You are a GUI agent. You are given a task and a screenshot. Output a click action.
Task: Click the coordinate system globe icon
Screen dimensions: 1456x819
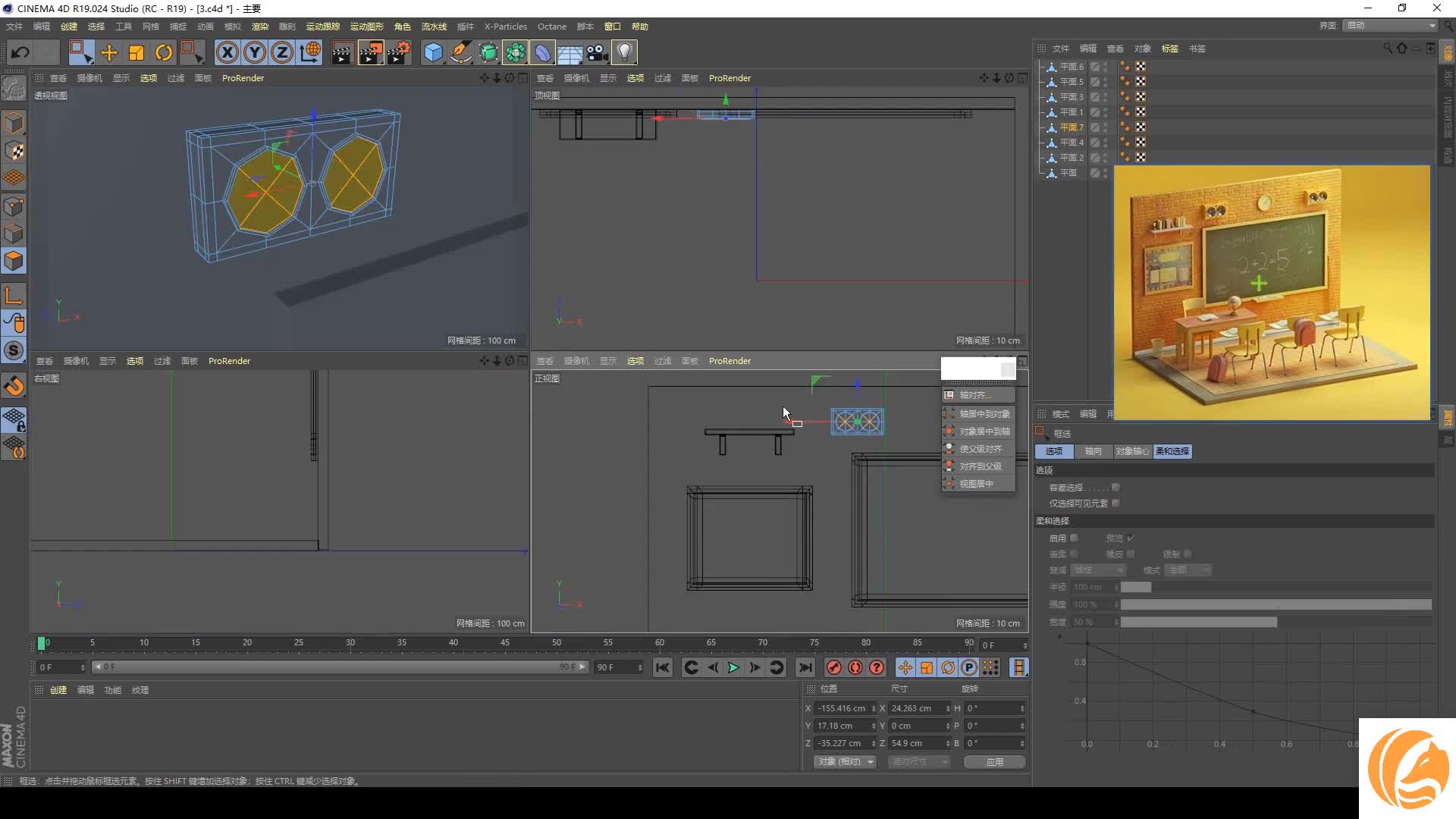(x=310, y=52)
